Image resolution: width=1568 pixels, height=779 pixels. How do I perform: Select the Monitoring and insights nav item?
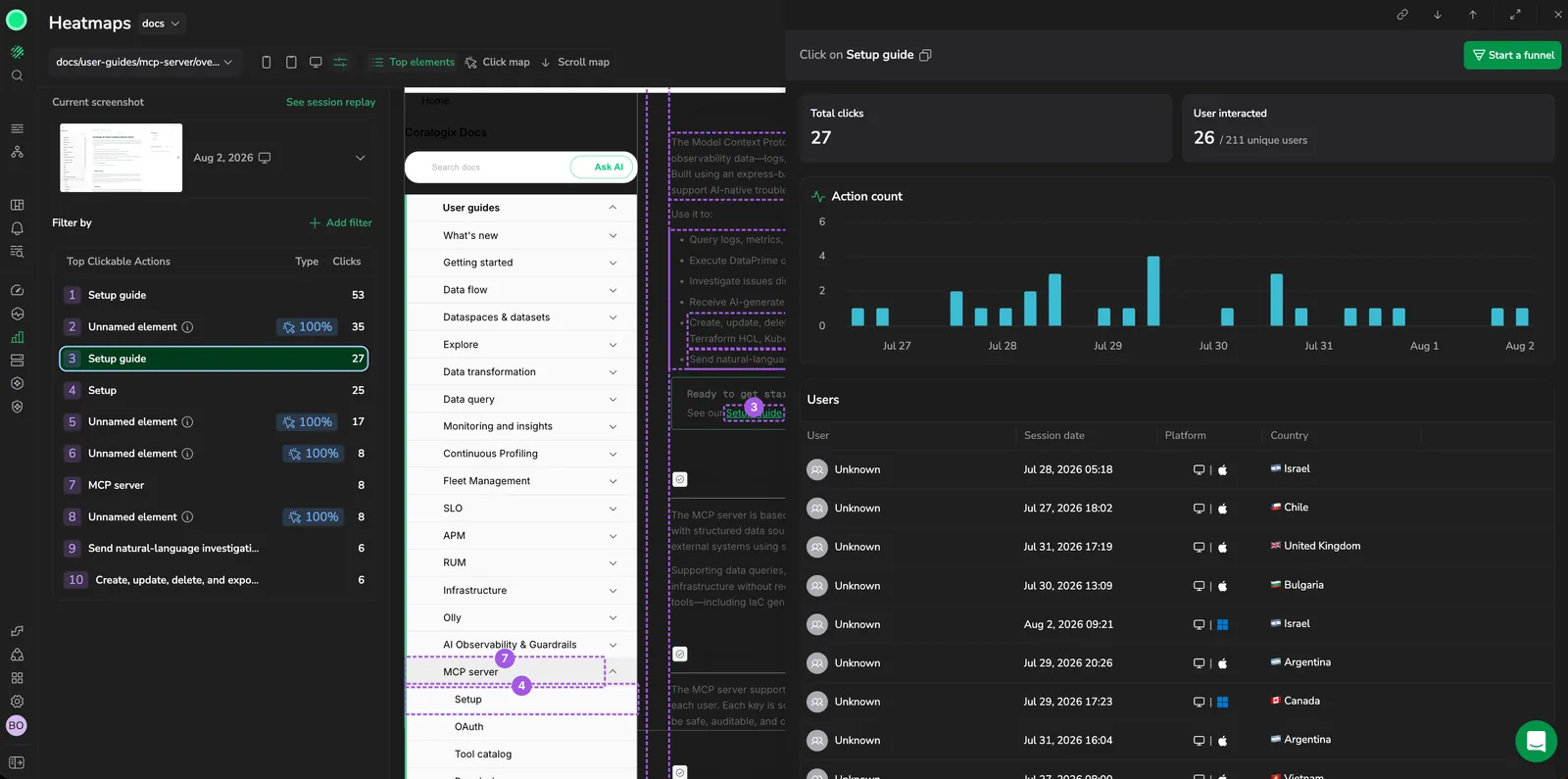tap(498, 426)
